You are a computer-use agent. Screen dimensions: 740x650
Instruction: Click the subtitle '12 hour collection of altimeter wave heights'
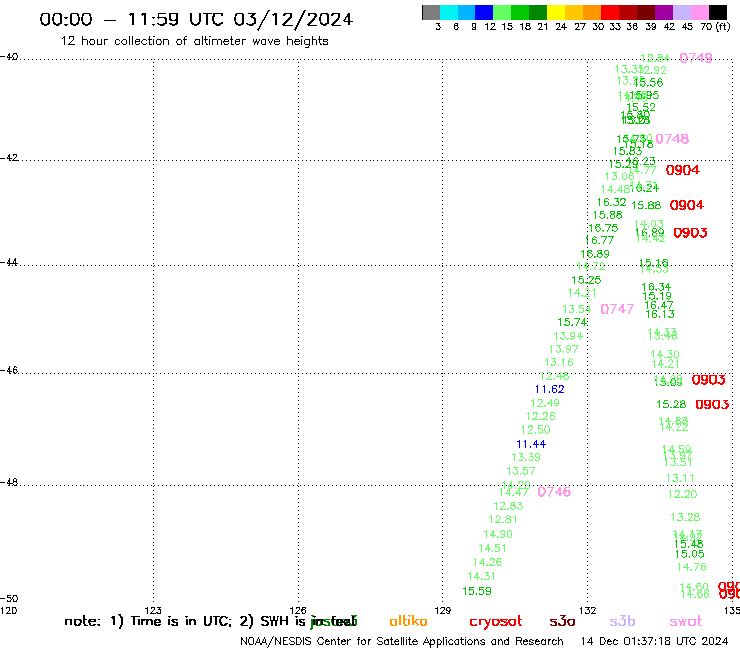click(x=194, y=41)
